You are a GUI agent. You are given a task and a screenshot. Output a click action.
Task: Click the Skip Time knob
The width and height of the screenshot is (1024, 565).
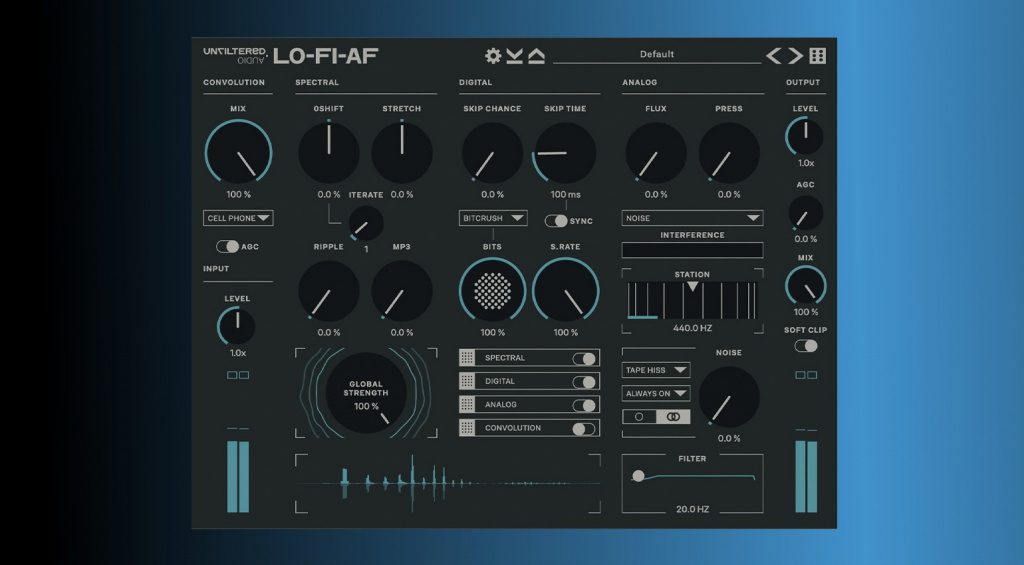coord(566,153)
